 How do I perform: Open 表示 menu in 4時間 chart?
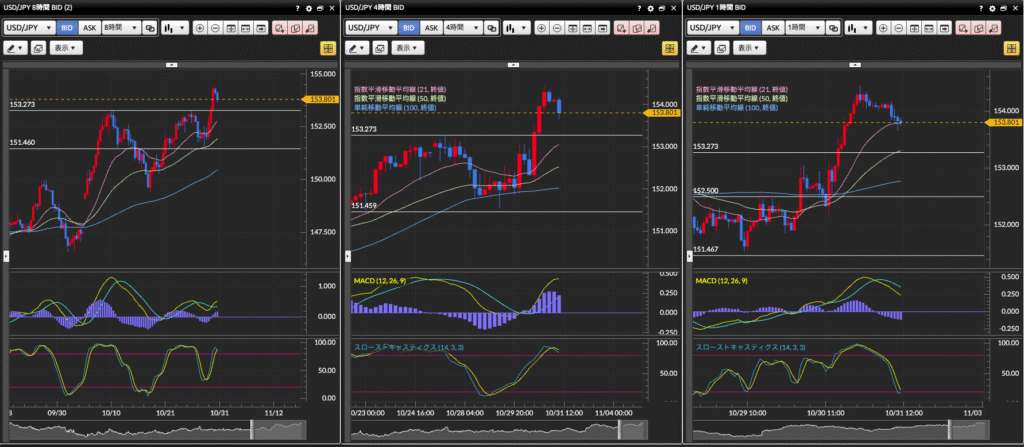point(405,48)
